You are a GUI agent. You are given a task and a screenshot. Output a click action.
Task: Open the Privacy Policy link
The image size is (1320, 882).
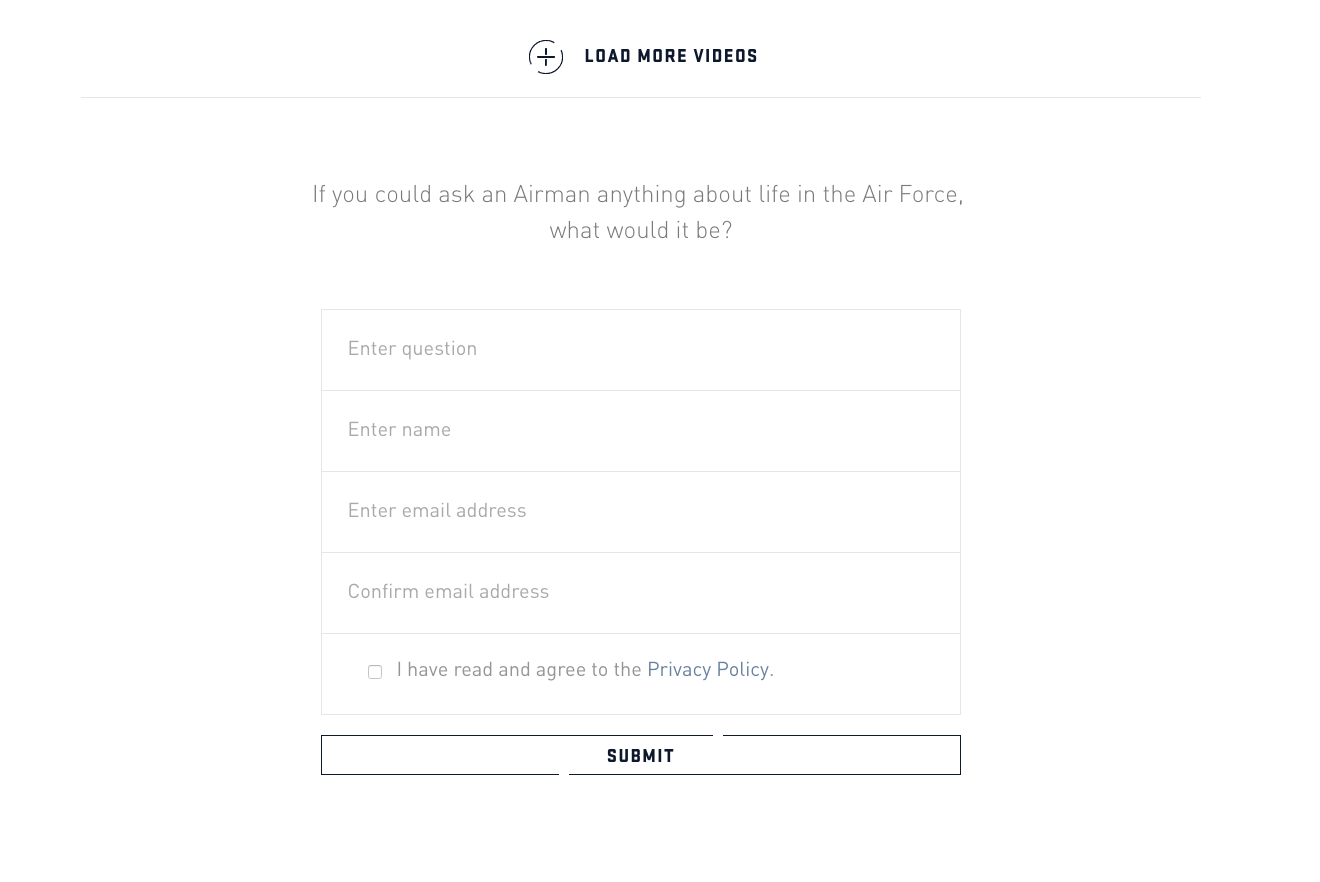tap(708, 670)
